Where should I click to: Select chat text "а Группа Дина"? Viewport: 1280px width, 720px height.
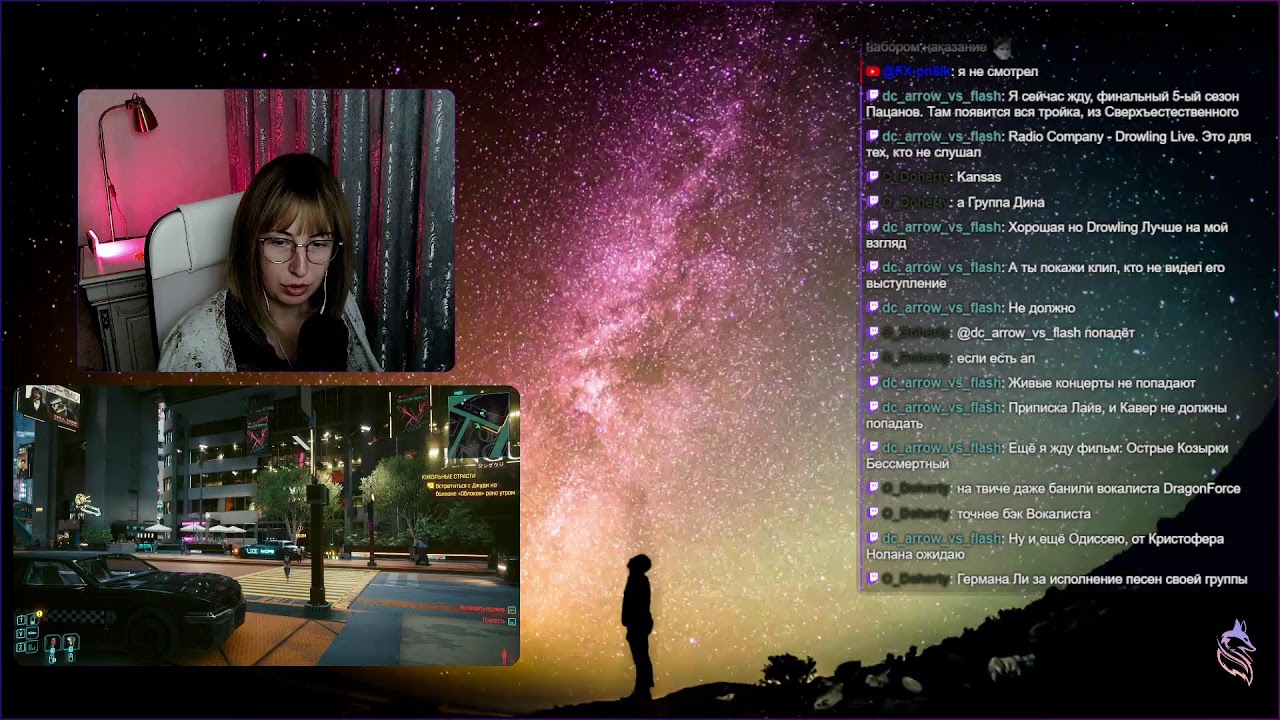pos(1002,202)
